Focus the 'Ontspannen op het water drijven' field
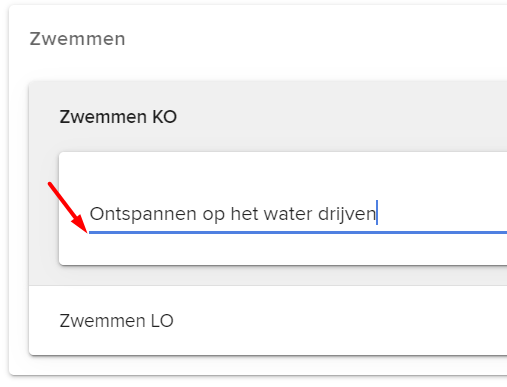The height and width of the screenshot is (387, 507). click(x=298, y=214)
